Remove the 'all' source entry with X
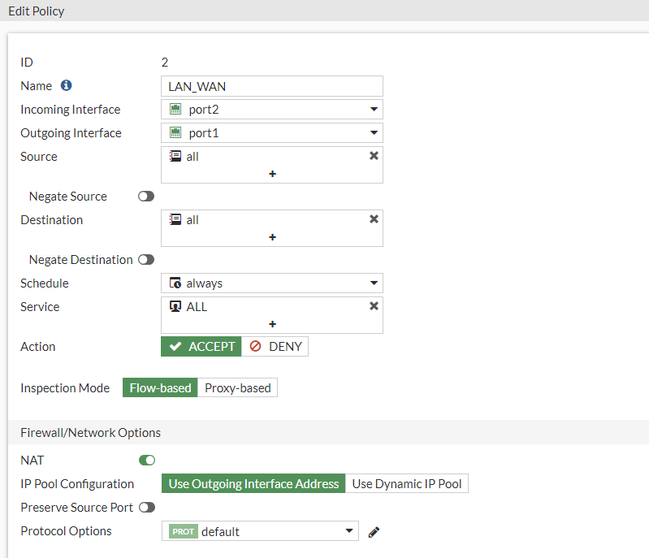The image size is (649, 558). click(x=374, y=156)
